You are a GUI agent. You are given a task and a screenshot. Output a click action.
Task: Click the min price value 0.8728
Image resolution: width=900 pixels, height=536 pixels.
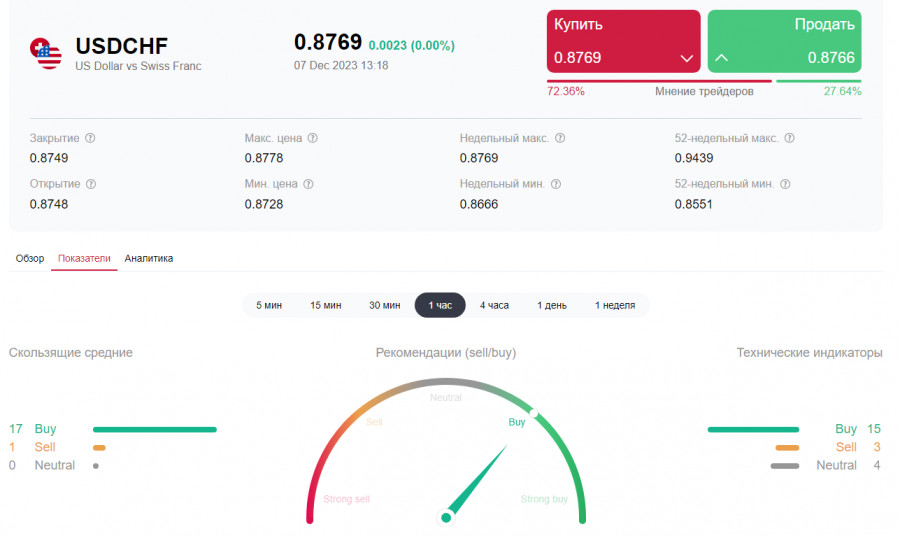tap(263, 204)
